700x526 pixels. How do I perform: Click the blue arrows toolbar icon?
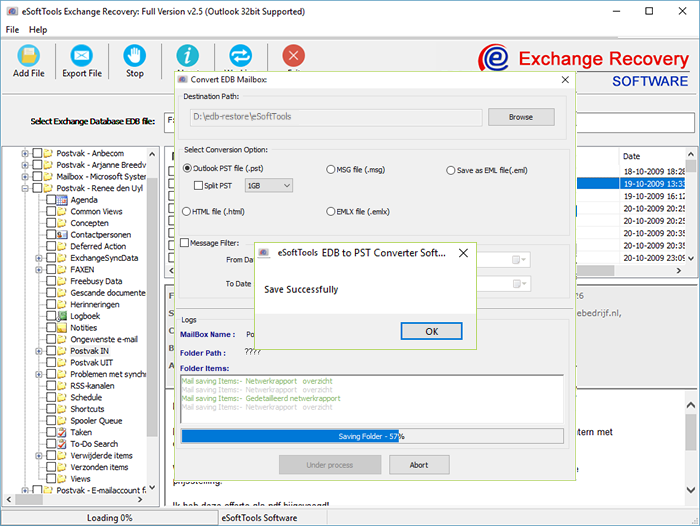(241, 56)
